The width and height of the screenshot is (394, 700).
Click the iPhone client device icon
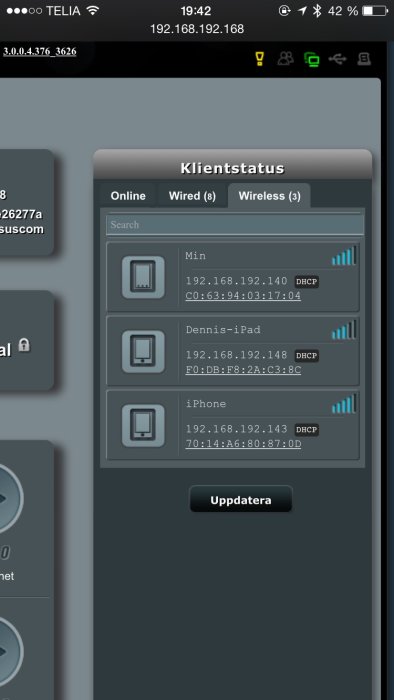(143, 425)
